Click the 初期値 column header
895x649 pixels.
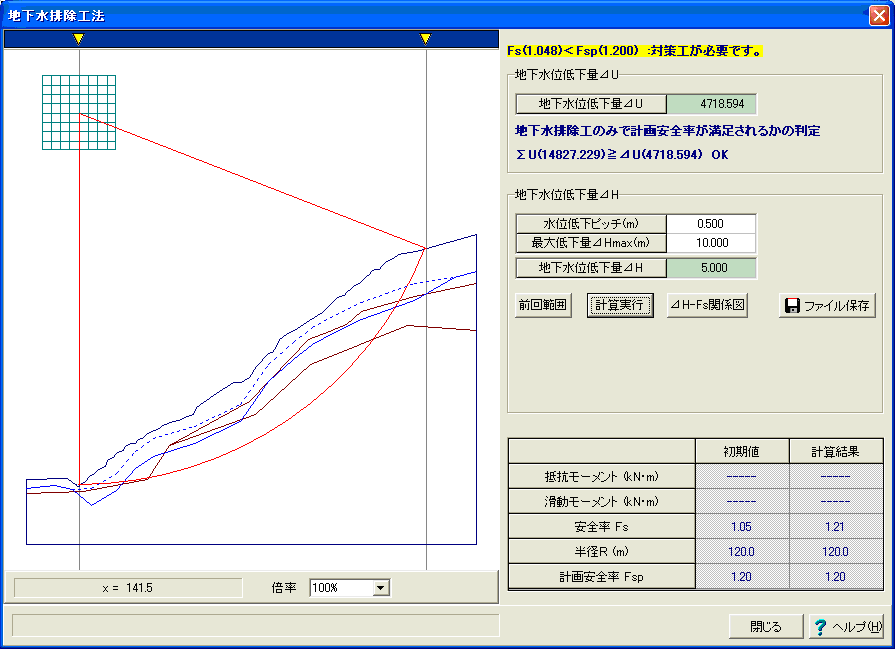coord(741,452)
